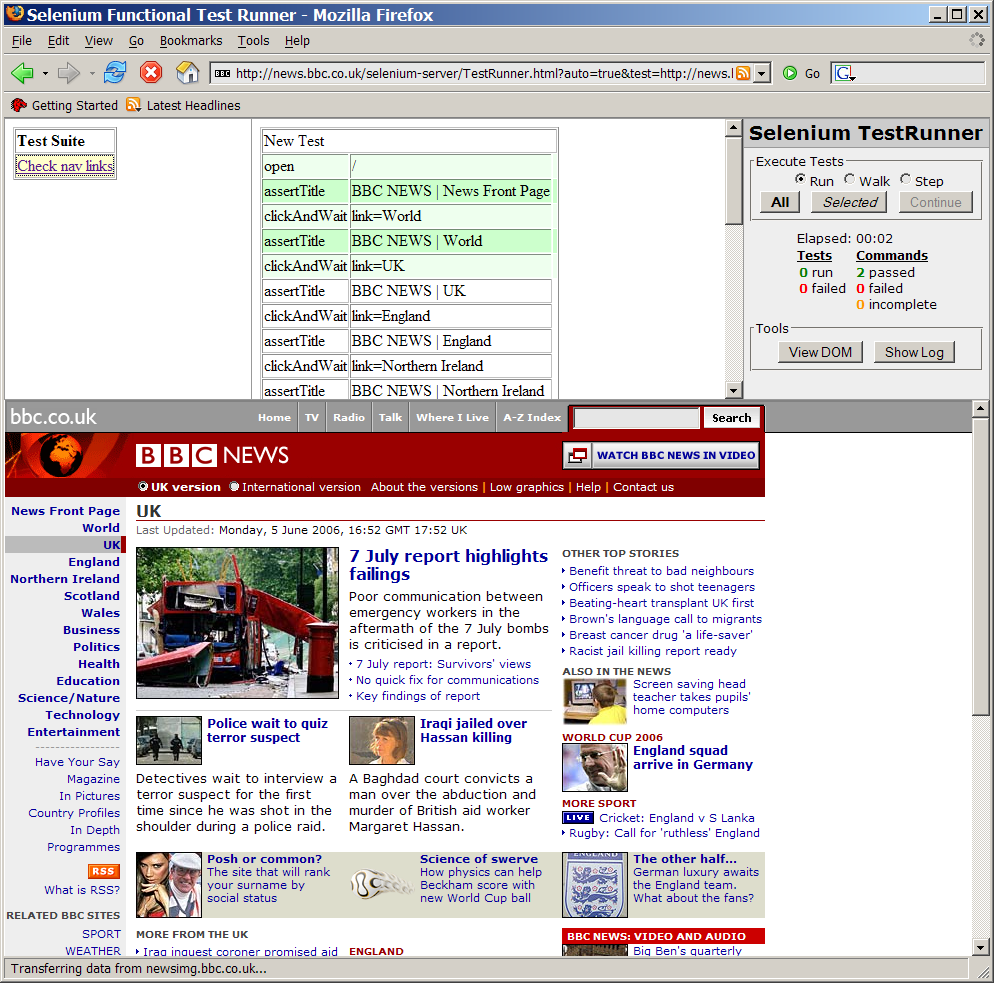Click the BBC search text field

click(x=636, y=418)
